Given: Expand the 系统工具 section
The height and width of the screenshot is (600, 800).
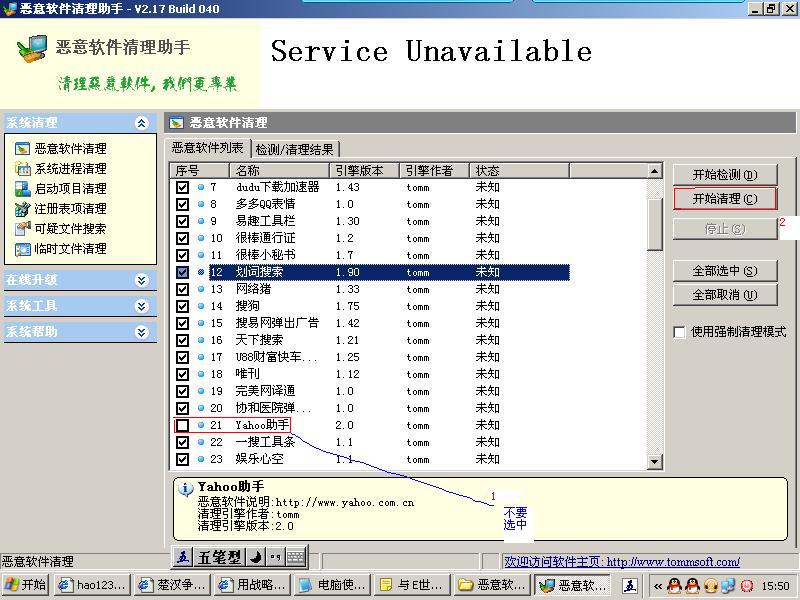Looking at the screenshot, I should [141, 306].
